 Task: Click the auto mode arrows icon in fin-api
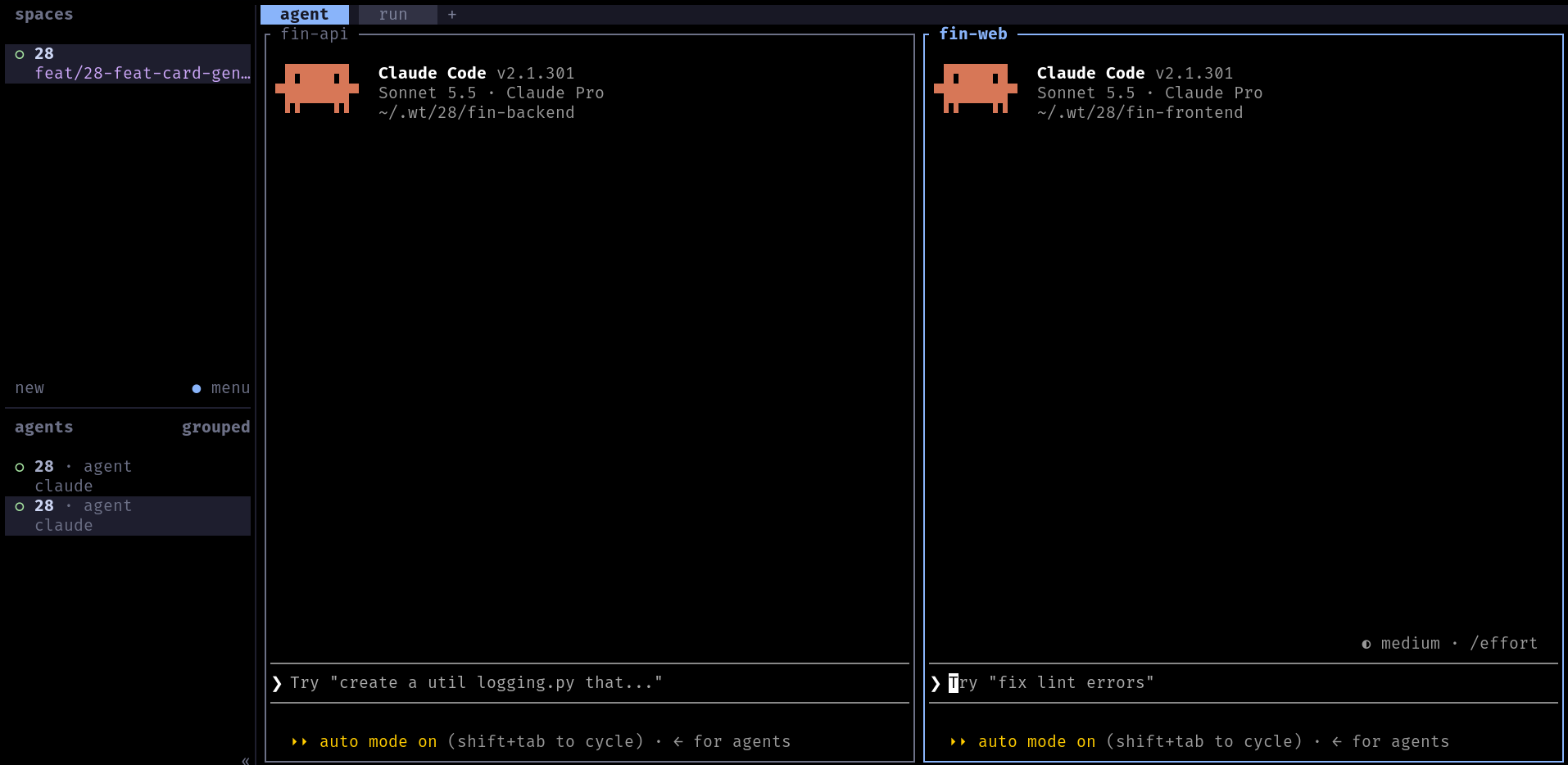[x=300, y=741]
